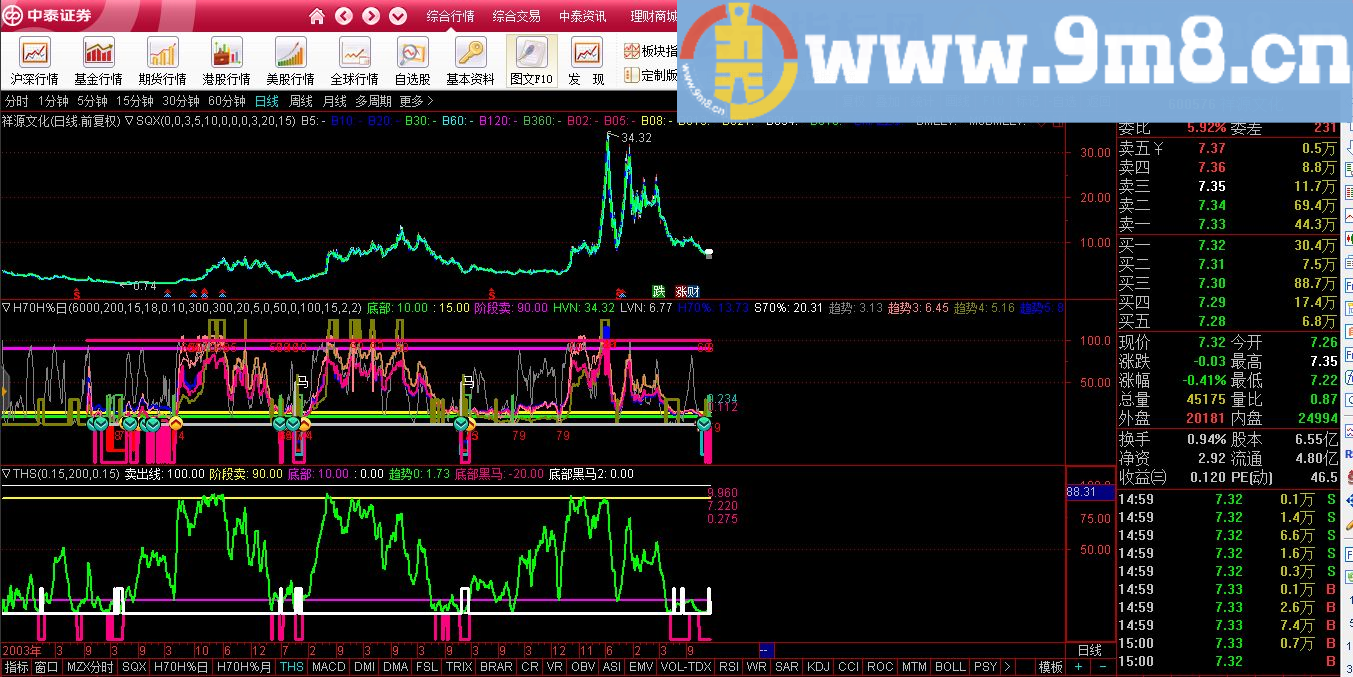The width and height of the screenshot is (1353, 677).
Task: Switch indicator to BOLL
Action: pyautogui.click(x=950, y=667)
